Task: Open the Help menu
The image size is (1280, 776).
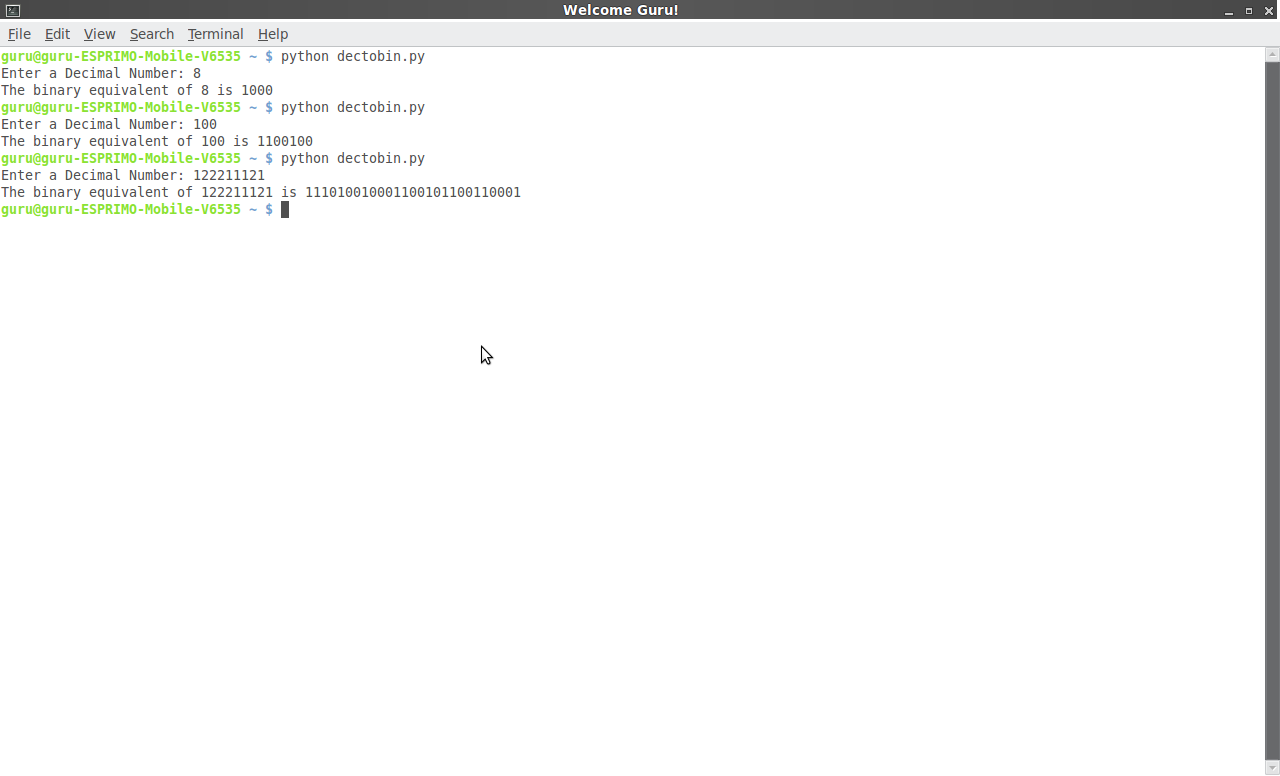Action: [273, 33]
